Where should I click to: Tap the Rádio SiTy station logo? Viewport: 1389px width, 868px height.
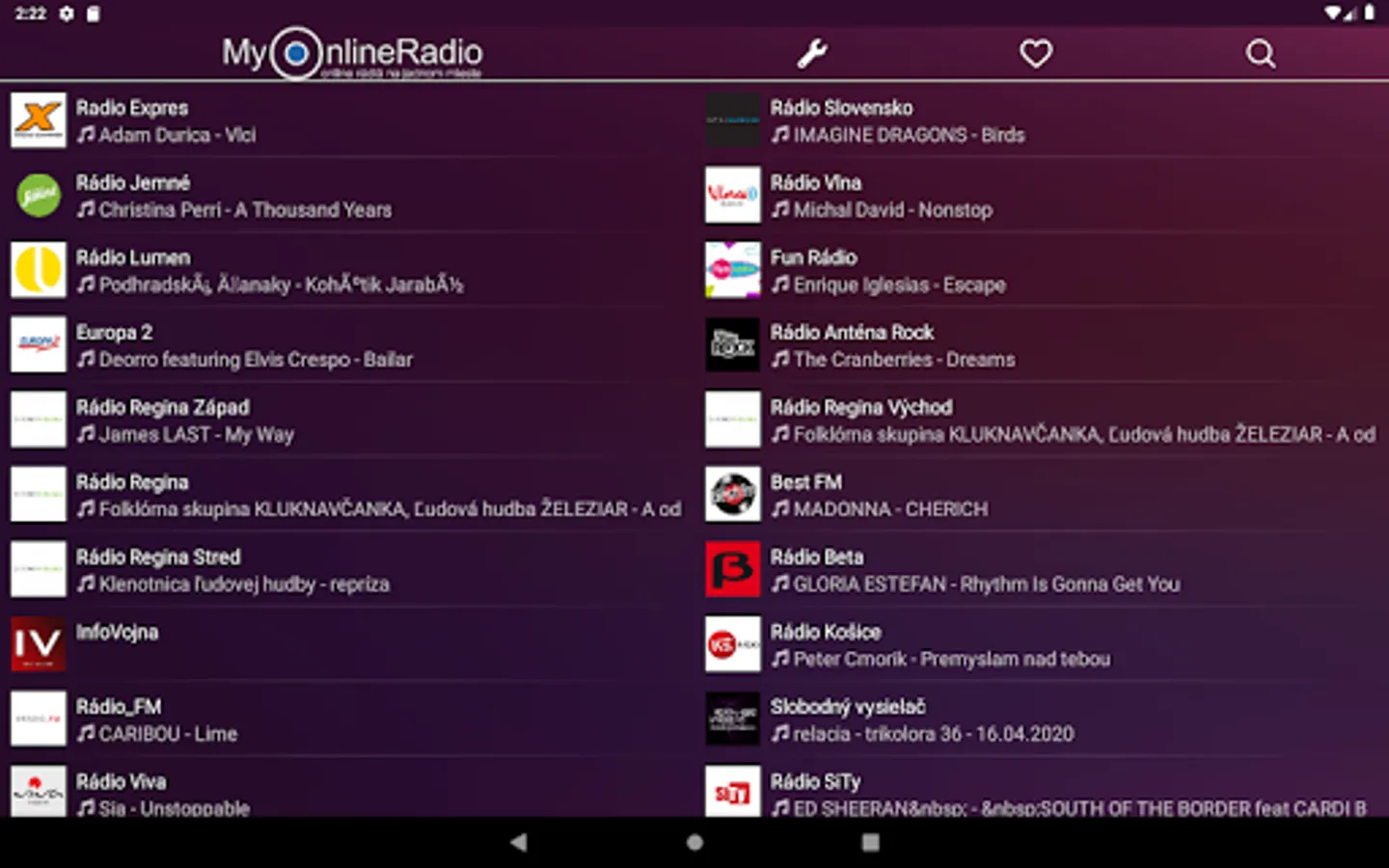tap(733, 792)
